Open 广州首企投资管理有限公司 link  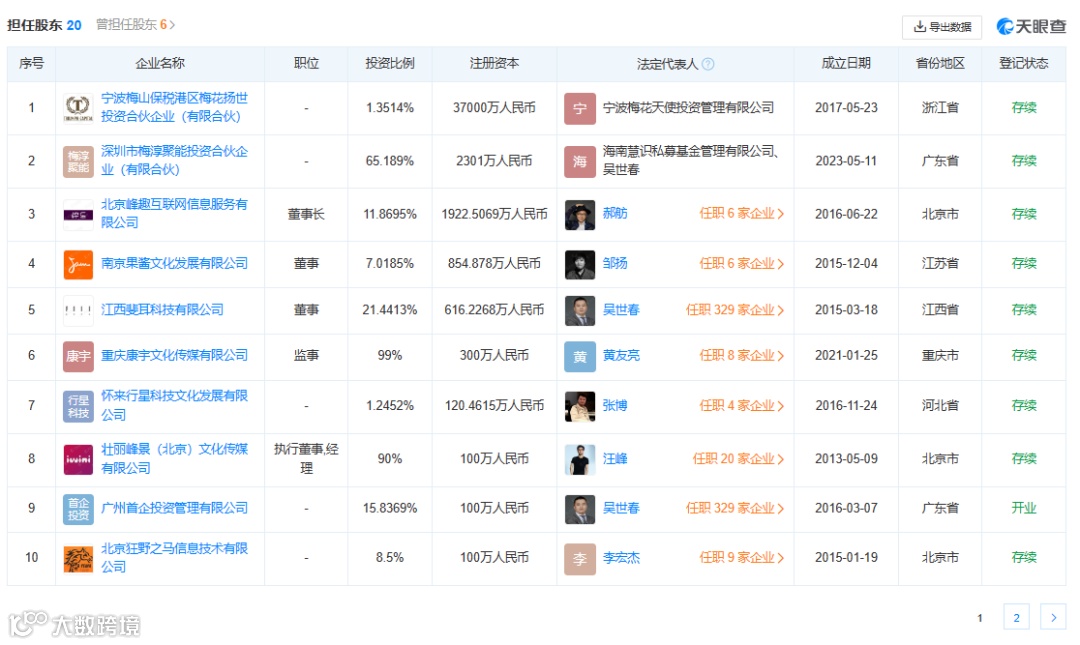[174, 508]
